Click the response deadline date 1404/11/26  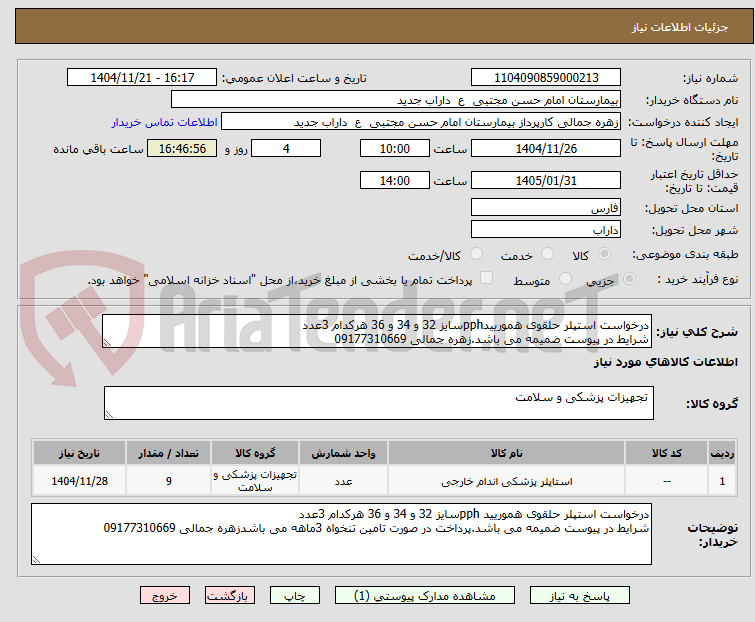[546, 148]
